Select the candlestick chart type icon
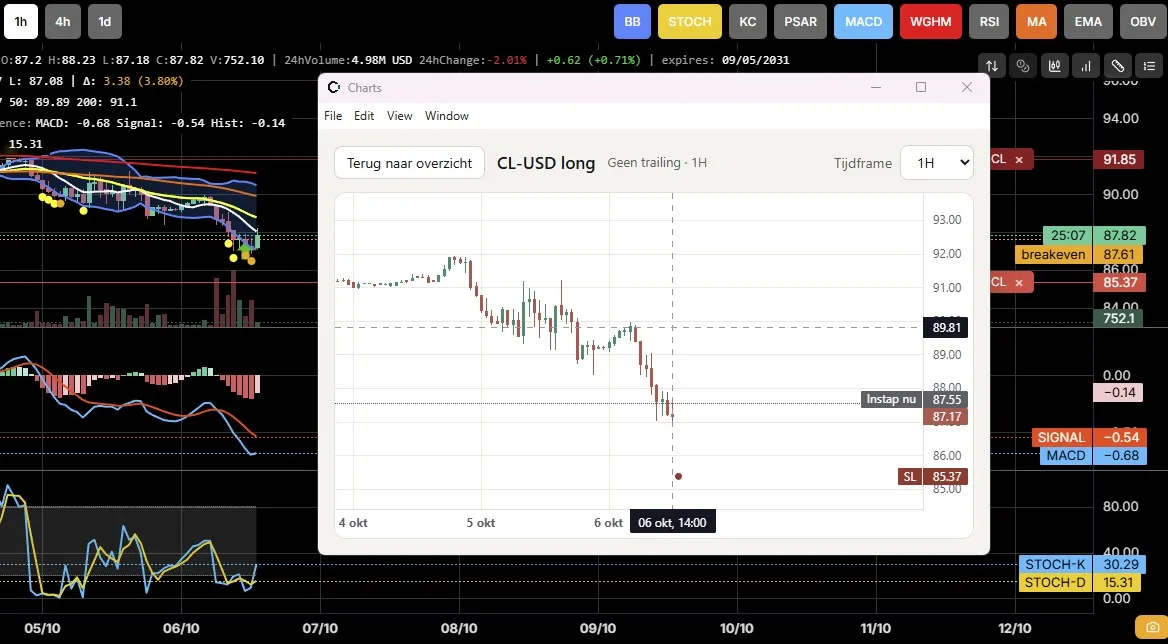Image resolution: width=1168 pixels, height=644 pixels. 1055,66
